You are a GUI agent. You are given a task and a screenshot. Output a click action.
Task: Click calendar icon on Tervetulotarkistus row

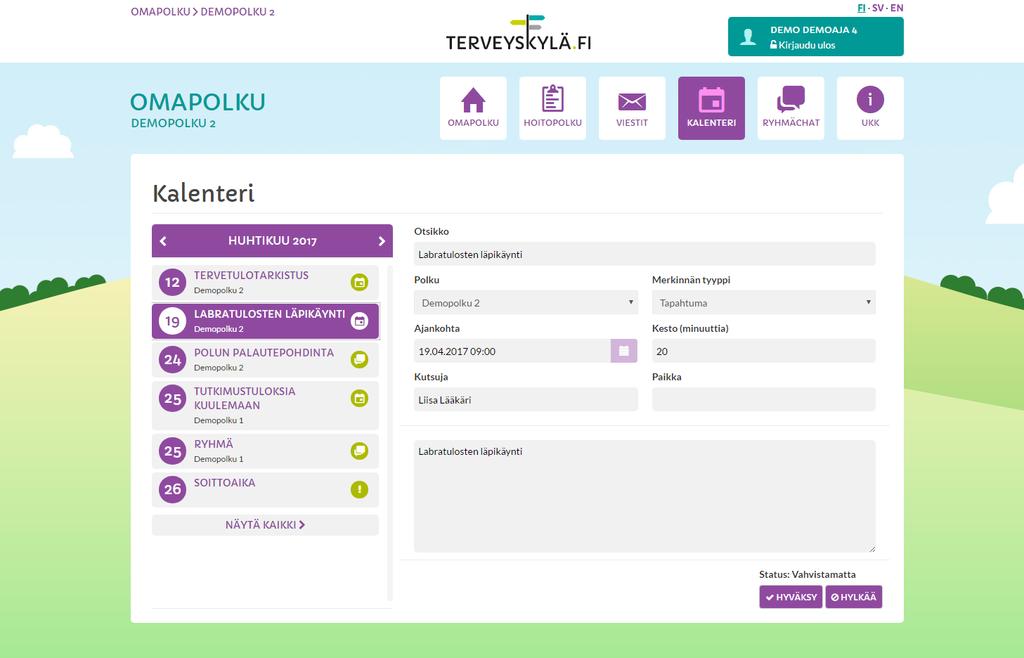click(x=359, y=282)
